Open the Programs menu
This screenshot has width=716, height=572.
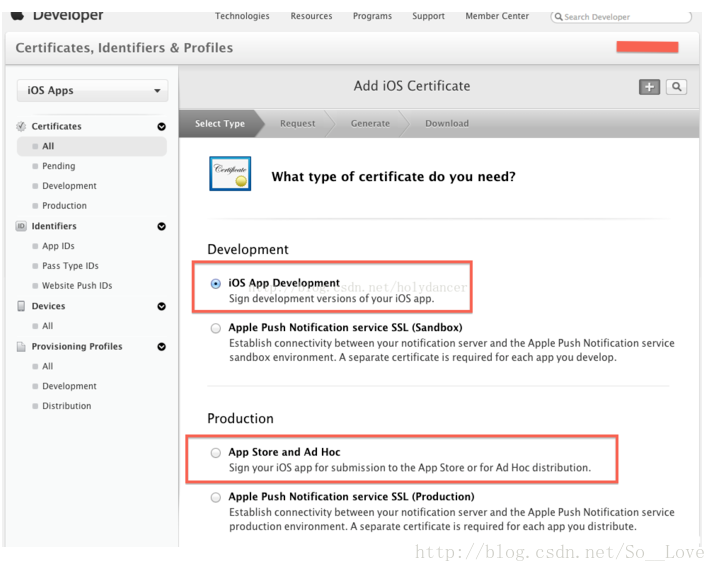click(372, 16)
